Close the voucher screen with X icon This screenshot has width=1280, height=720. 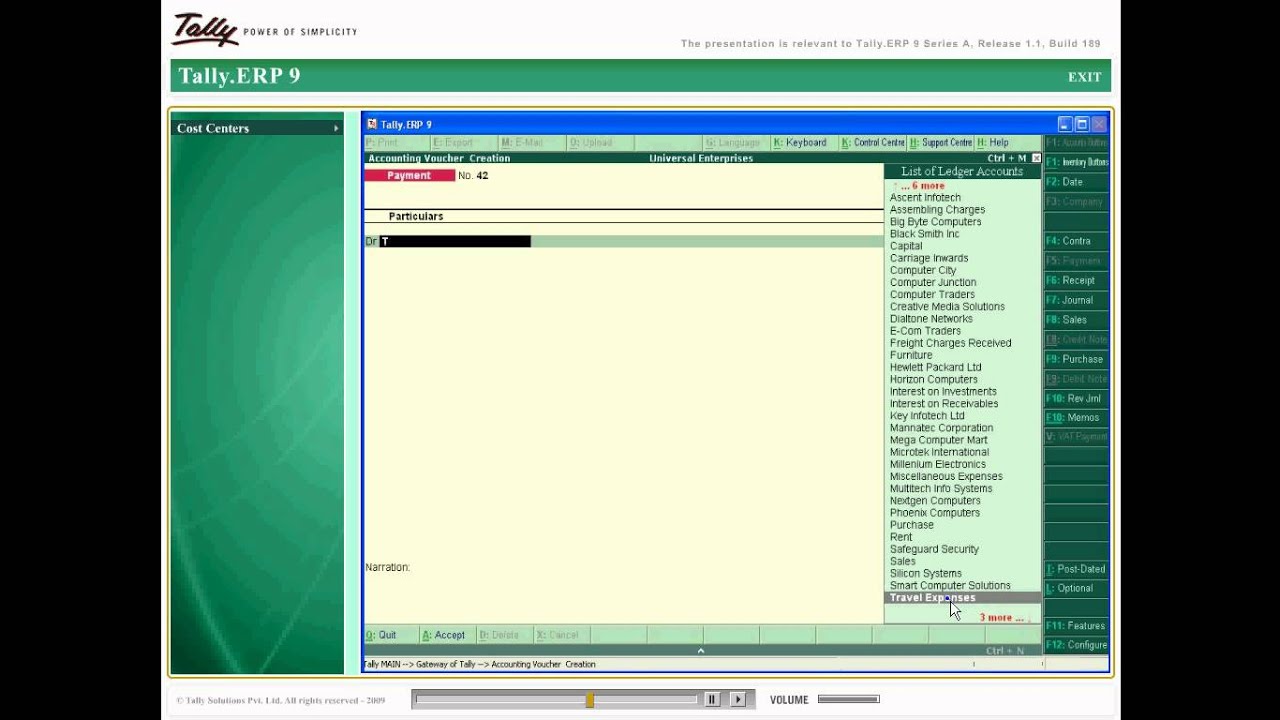coord(1036,158)
